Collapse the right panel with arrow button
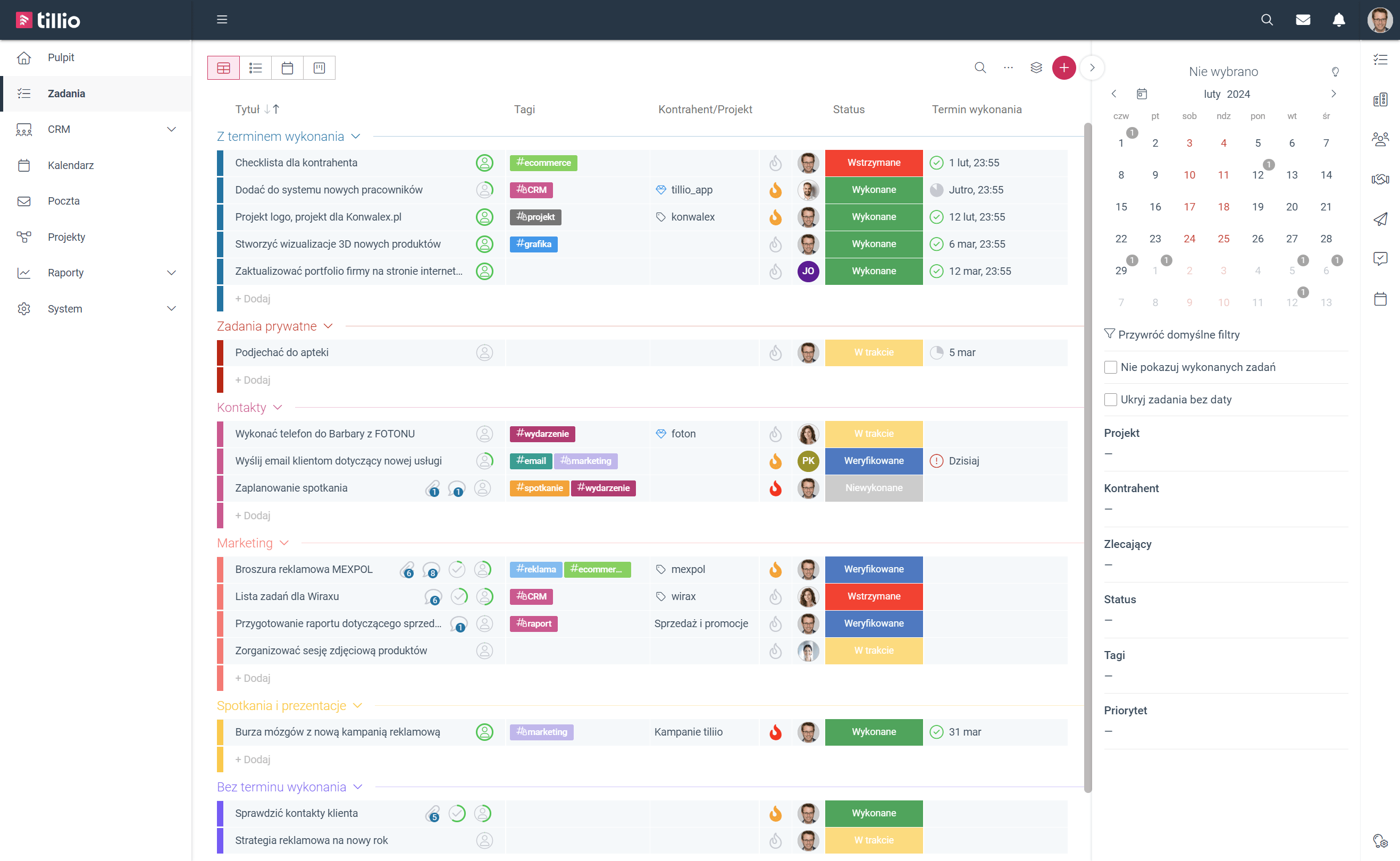Image resolution: width=1400 pixels, height=861 pixels. click(1092, 68)
